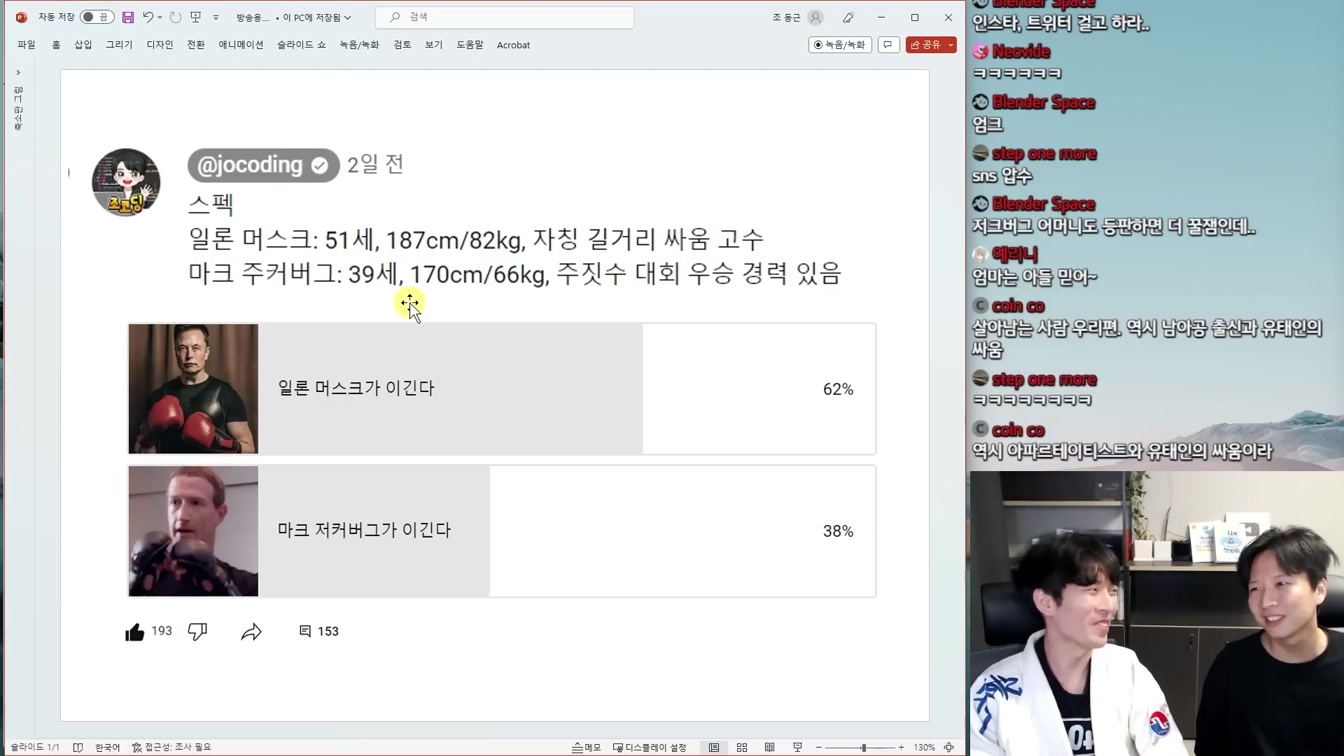Click the '일론 머스크: 51세' spec line

(x=476, y=239)
